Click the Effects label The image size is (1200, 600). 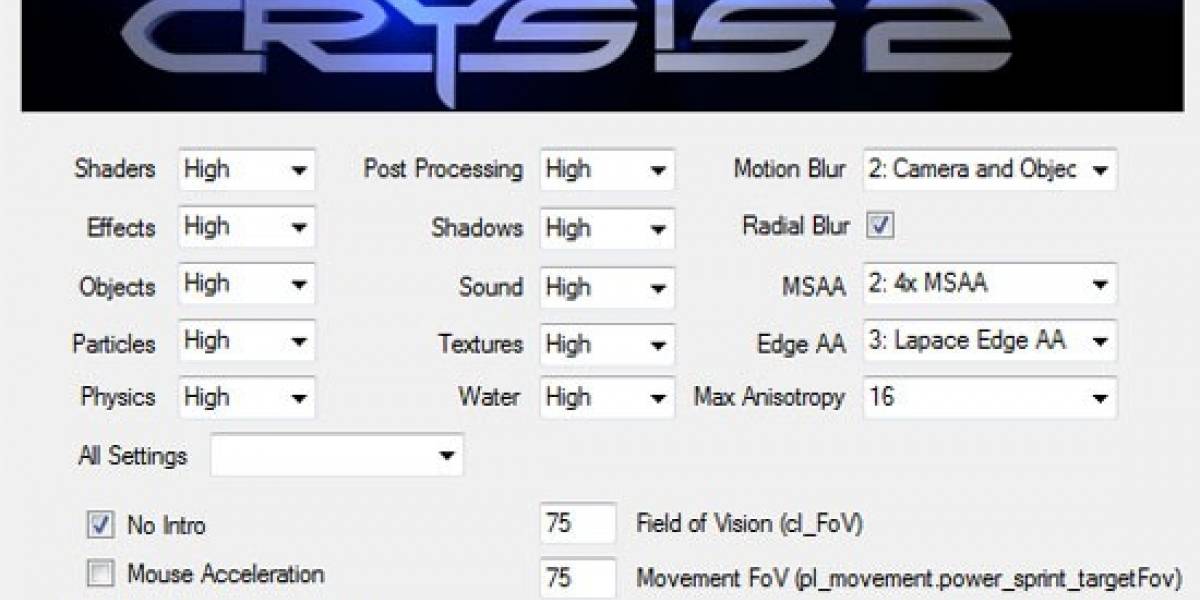coord(122,228)
